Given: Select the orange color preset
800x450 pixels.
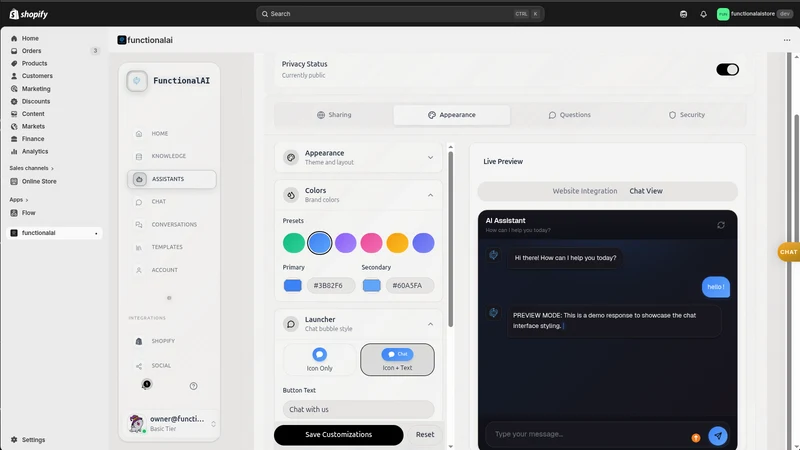Looking at the screenshot, I should pos(397,243).
